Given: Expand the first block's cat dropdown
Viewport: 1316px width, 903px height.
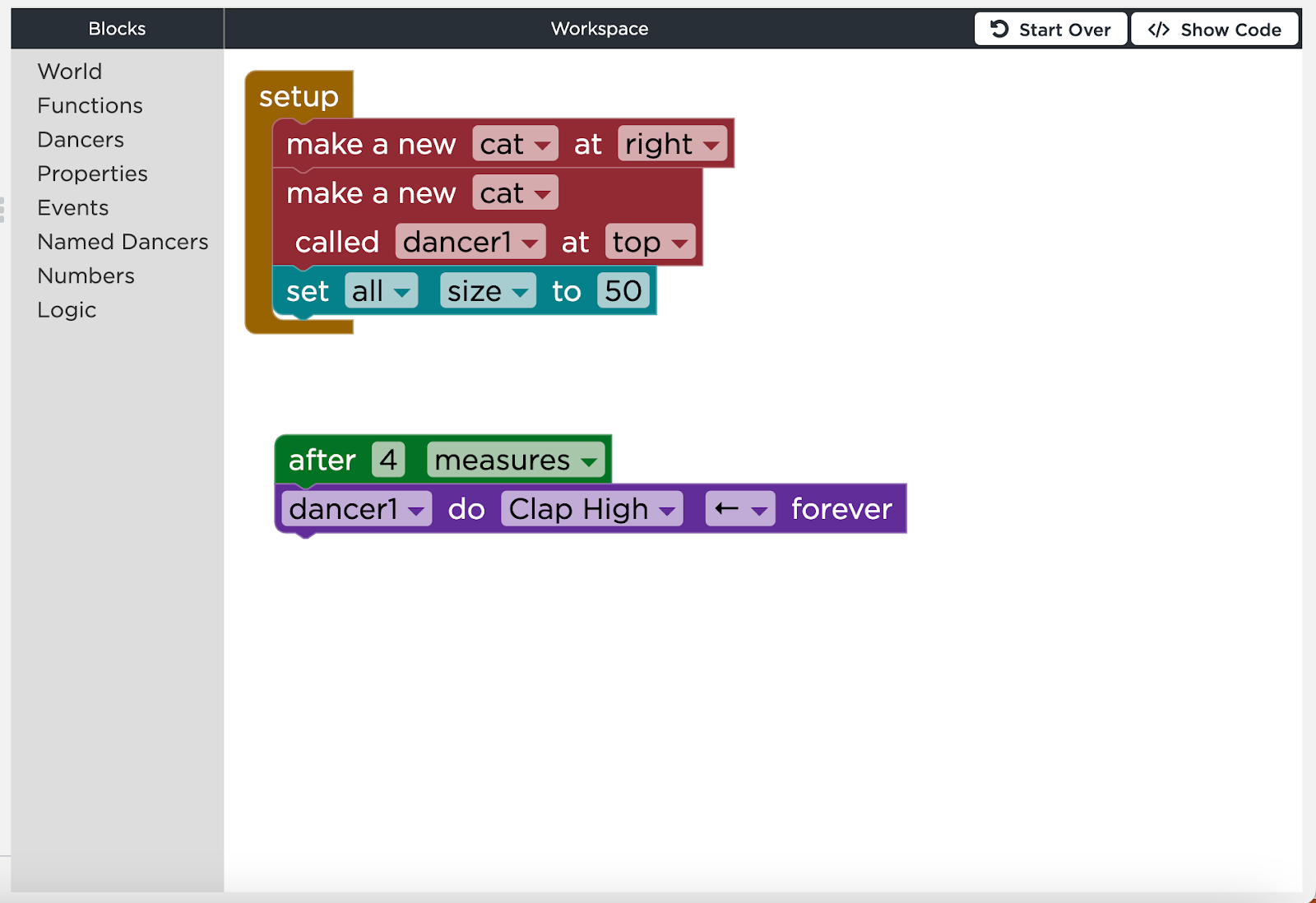Looking at the screenshot, I should tap(515, 144).
